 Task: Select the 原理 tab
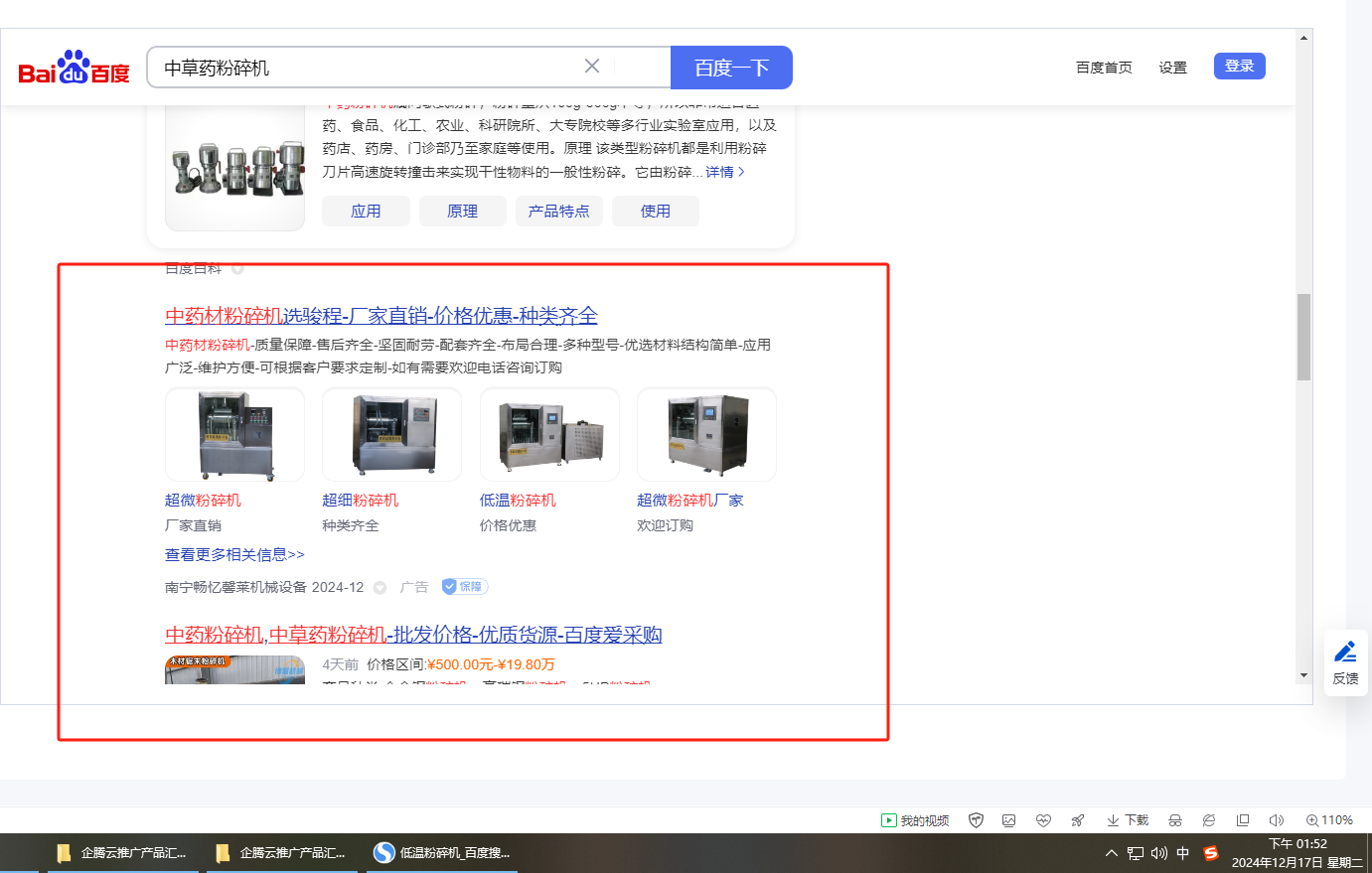pyautogui.click(x=462, y=212)
